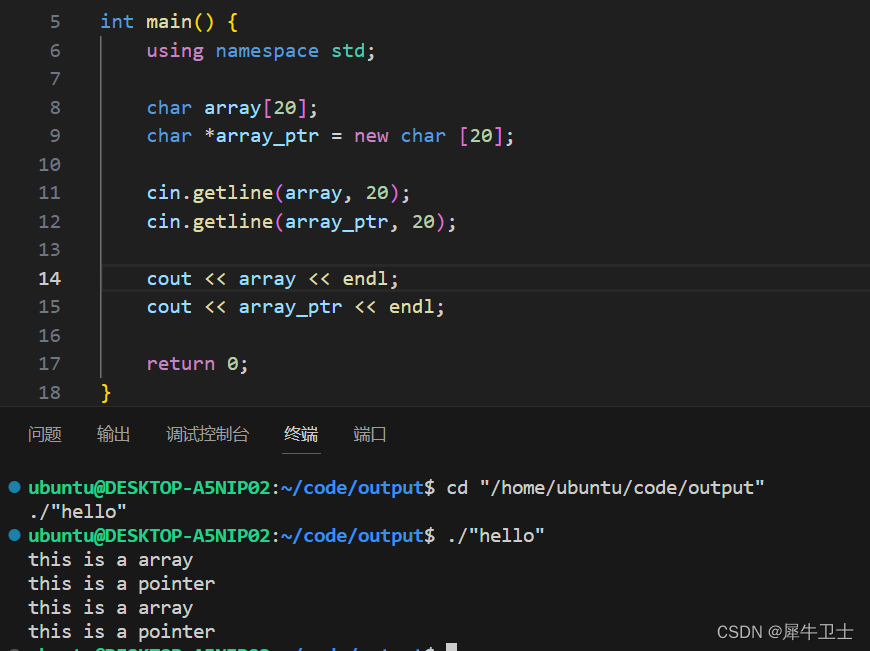Select the 终端 tab

301,434
